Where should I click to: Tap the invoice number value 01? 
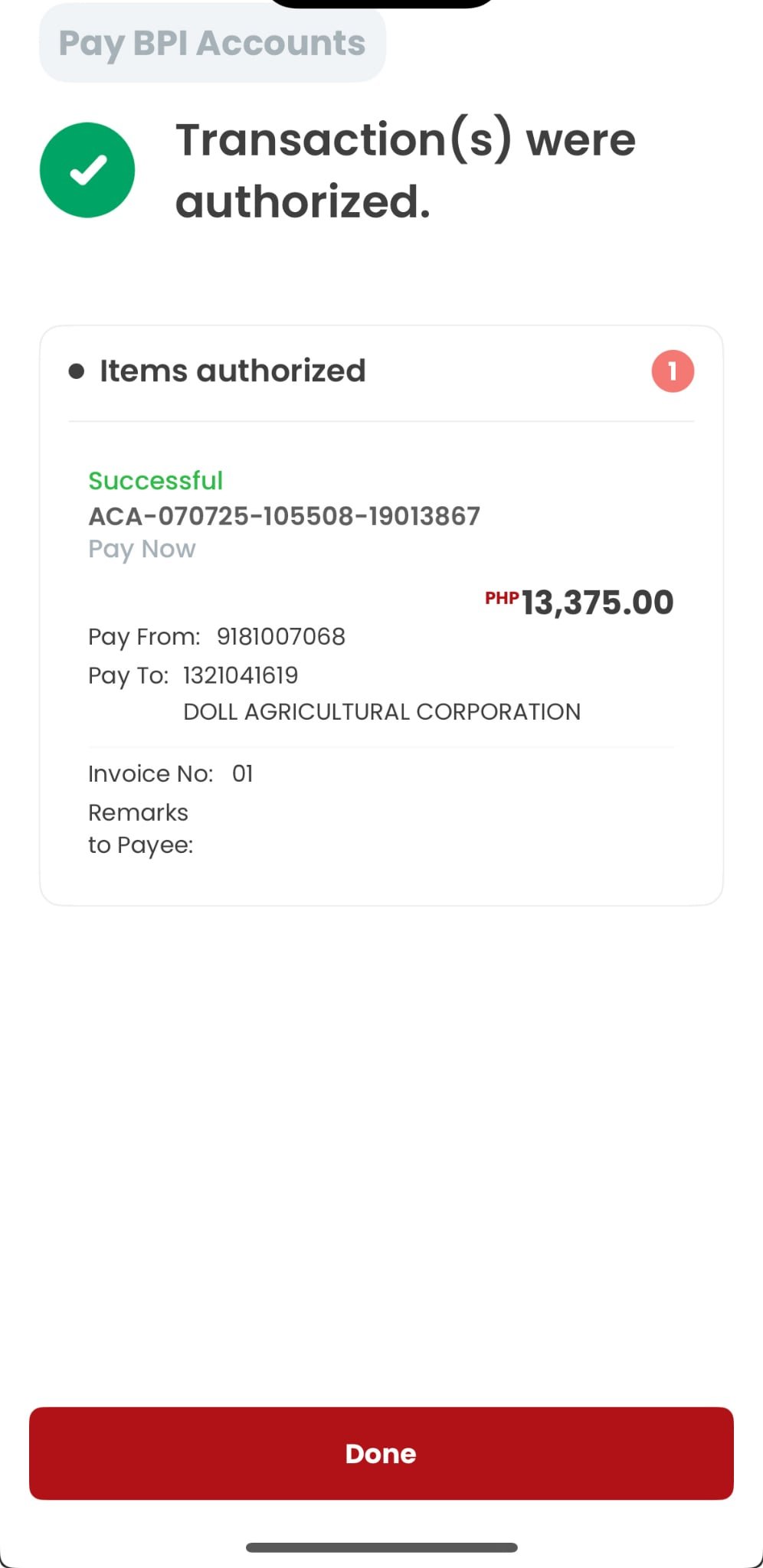(x=242, y=774)
